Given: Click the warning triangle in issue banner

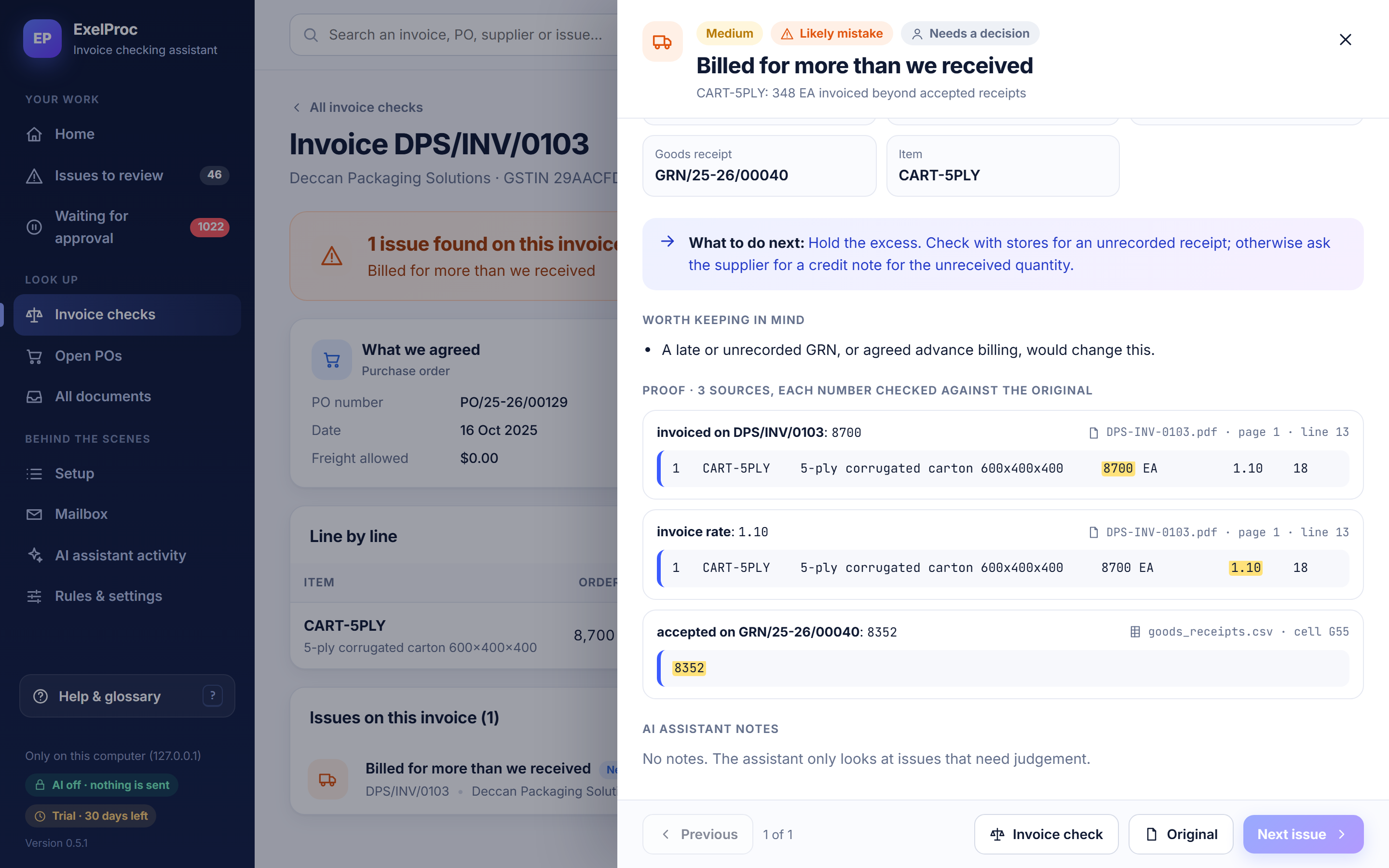Looking at the screenshot, I should pyautogui.click(x=332, y=256).
